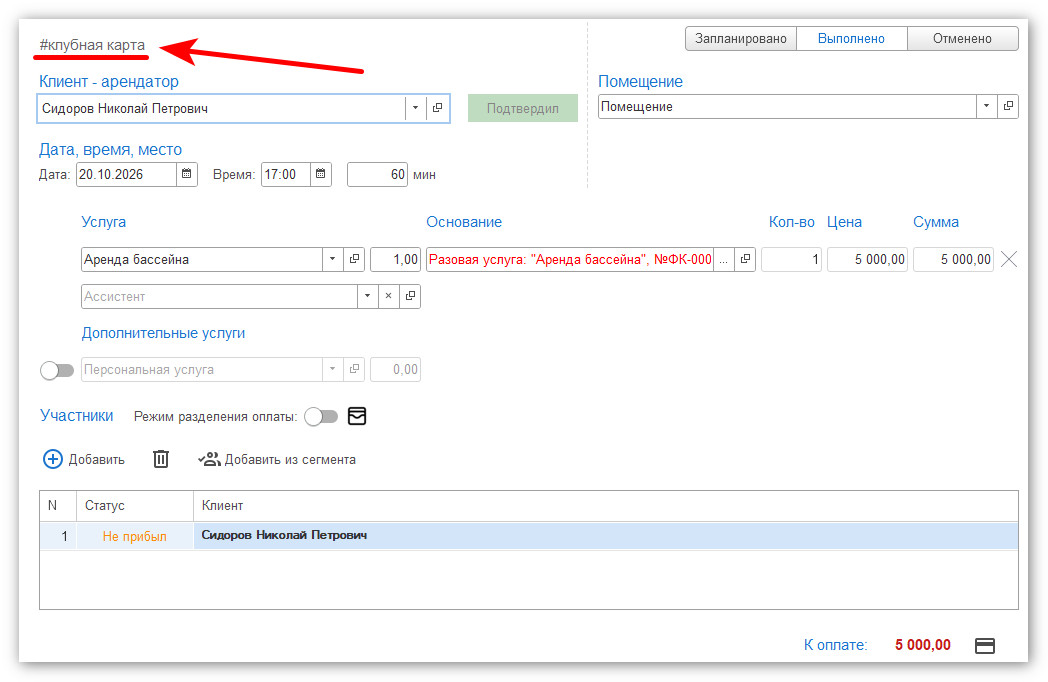Expand the Клиент - арендатор dropdown
The height and width of the screenshot is (682, 1048).
point(415,108)
